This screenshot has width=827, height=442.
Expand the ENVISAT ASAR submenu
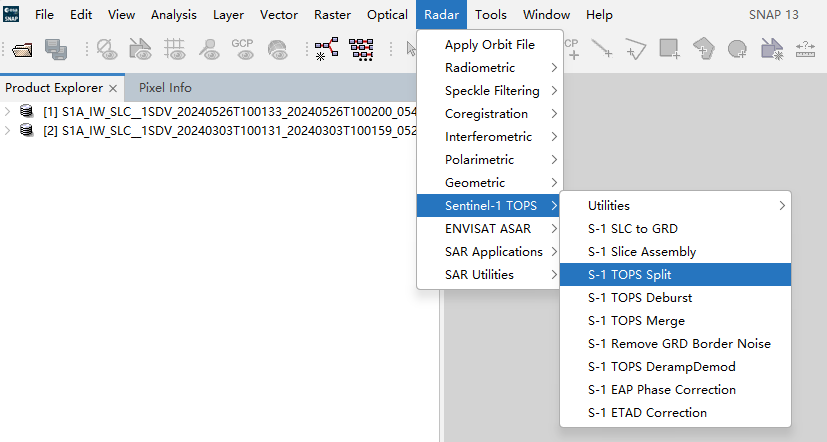point(490,228)
